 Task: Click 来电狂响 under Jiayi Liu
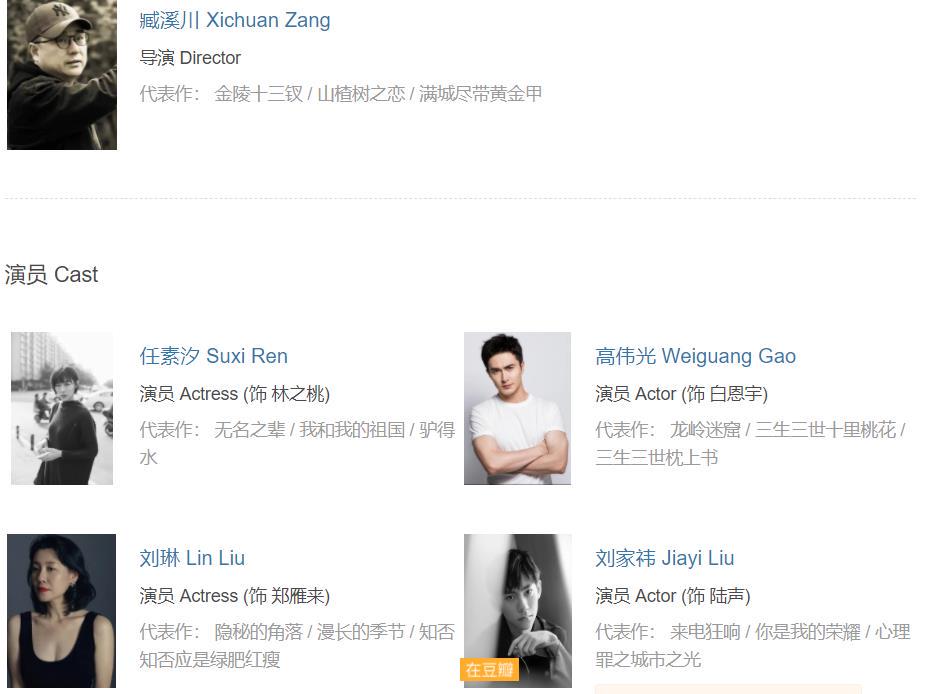[705, 632]
